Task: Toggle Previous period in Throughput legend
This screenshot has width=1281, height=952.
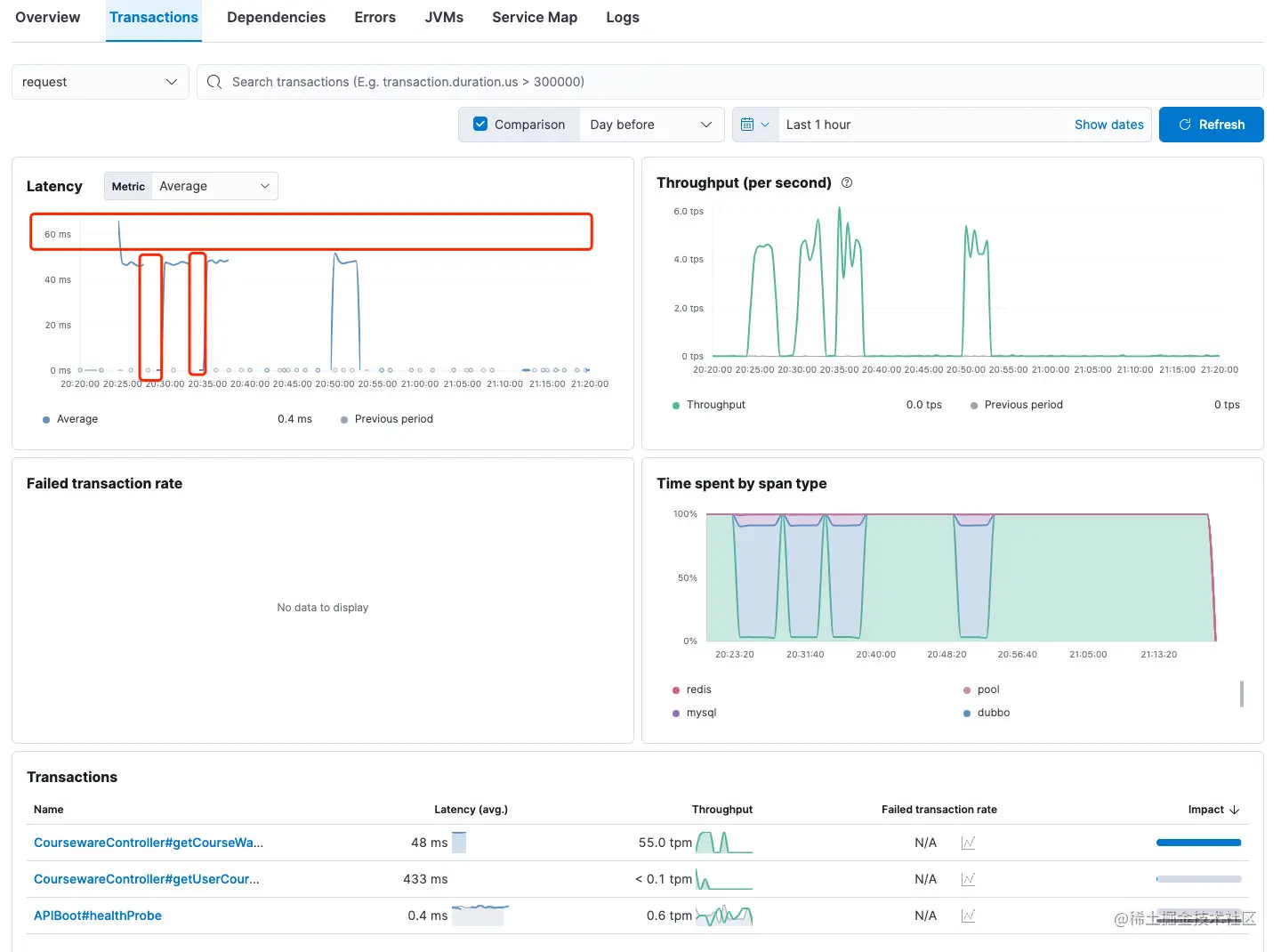Action: [x=1017, y=405]
